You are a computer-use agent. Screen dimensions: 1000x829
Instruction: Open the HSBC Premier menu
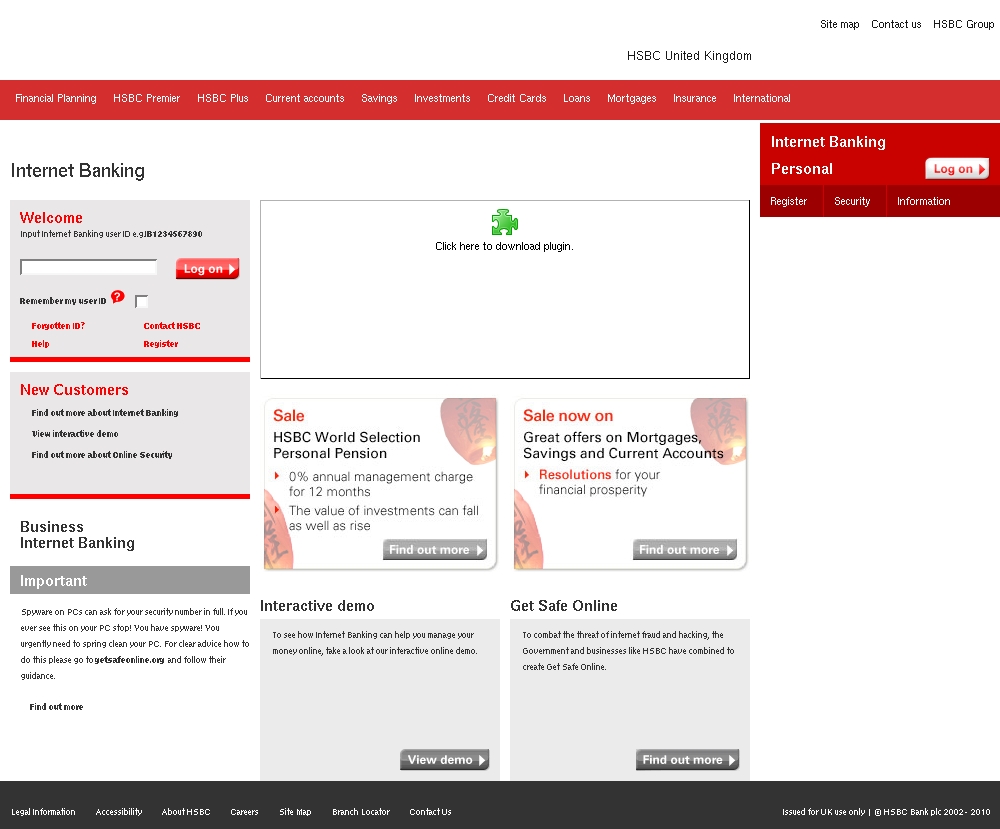click(x=147, y=98)
